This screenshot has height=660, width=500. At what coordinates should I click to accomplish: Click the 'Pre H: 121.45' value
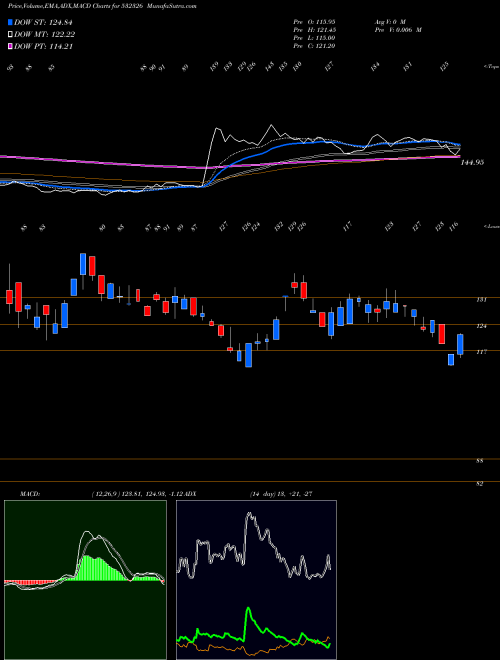click(314, 30)
